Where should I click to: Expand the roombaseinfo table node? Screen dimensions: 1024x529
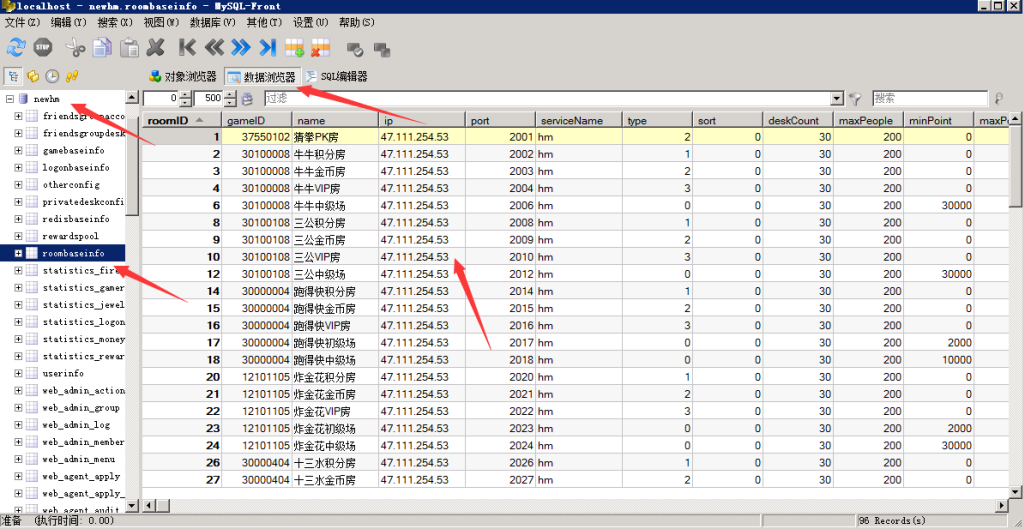tap(19, 253)
